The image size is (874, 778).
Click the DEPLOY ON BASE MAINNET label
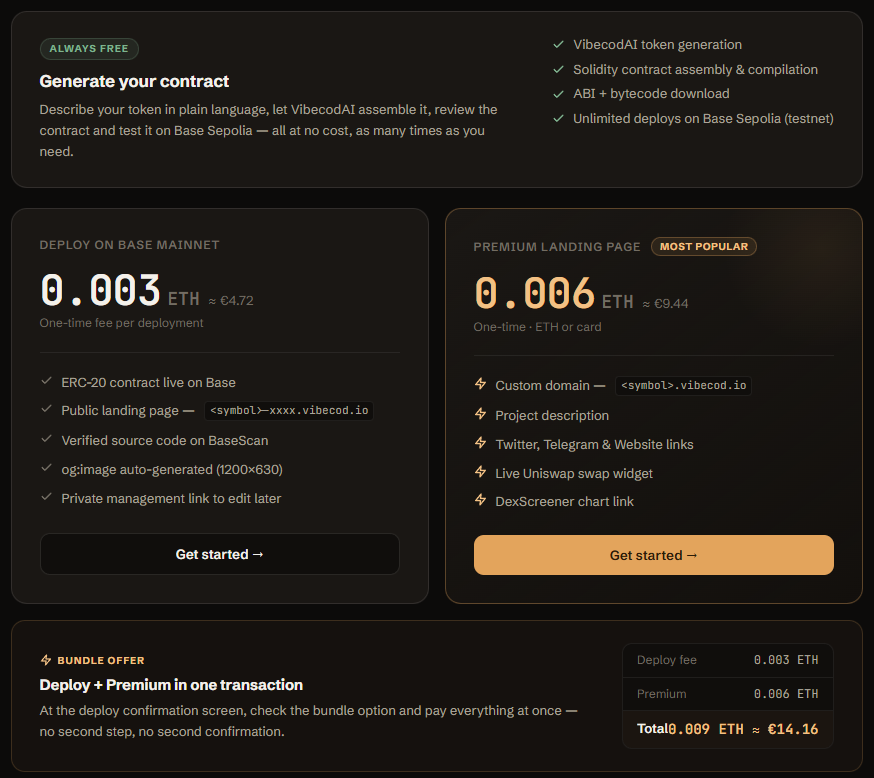pyautogui.click(x=129, y=245)
